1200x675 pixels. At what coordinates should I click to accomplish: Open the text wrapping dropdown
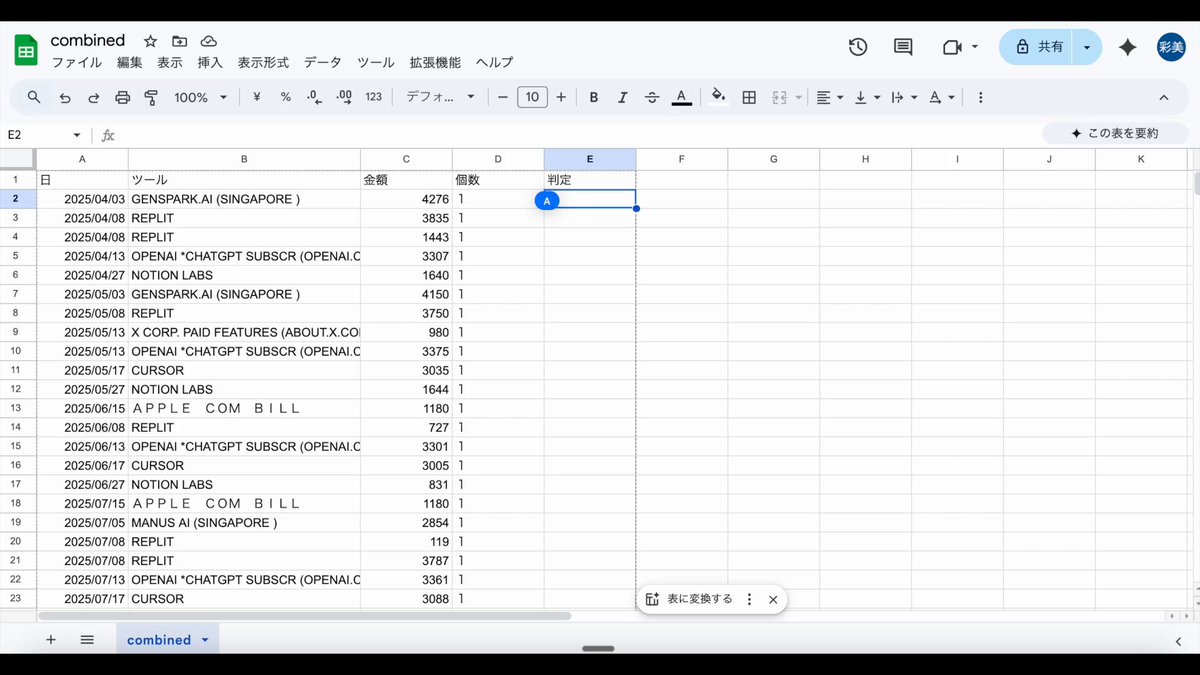pos(904,97)
